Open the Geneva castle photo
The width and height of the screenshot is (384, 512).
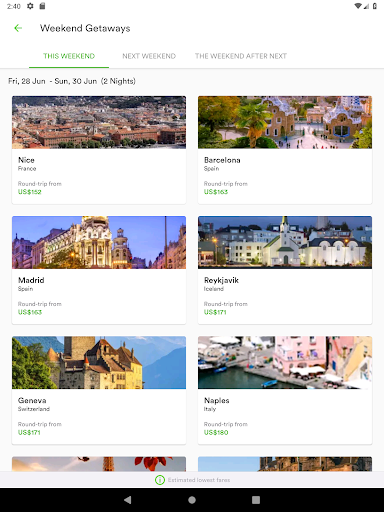[x=99, y=363]
